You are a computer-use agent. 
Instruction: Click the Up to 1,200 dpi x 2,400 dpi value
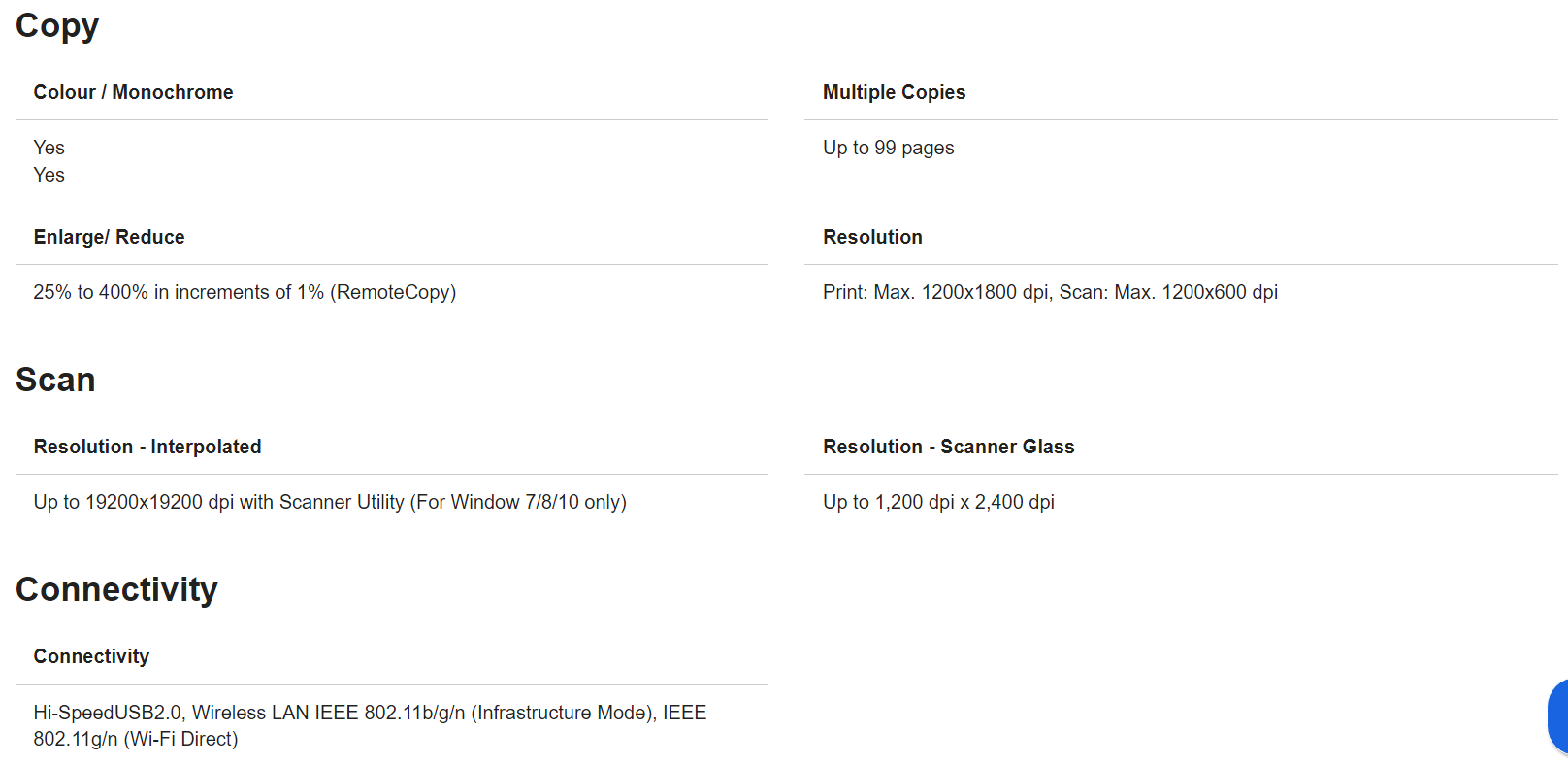click(x=938, y=502)
